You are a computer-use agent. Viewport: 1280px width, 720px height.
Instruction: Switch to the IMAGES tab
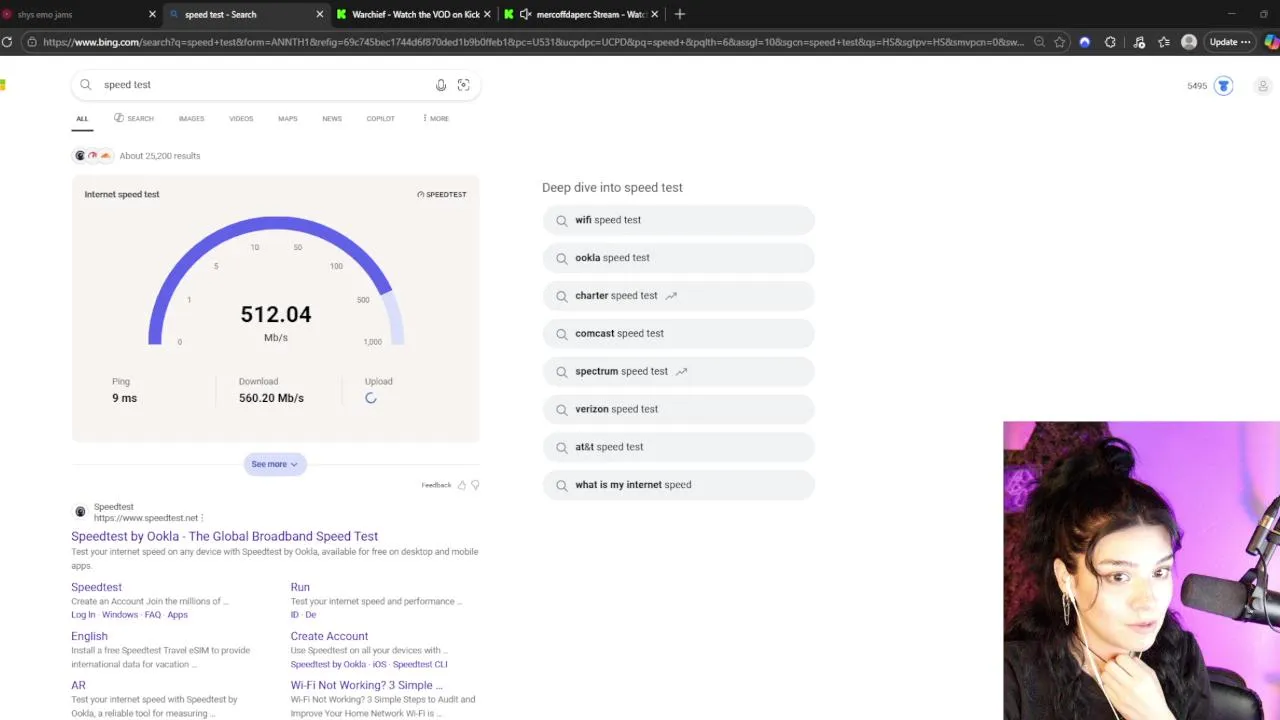191,118
